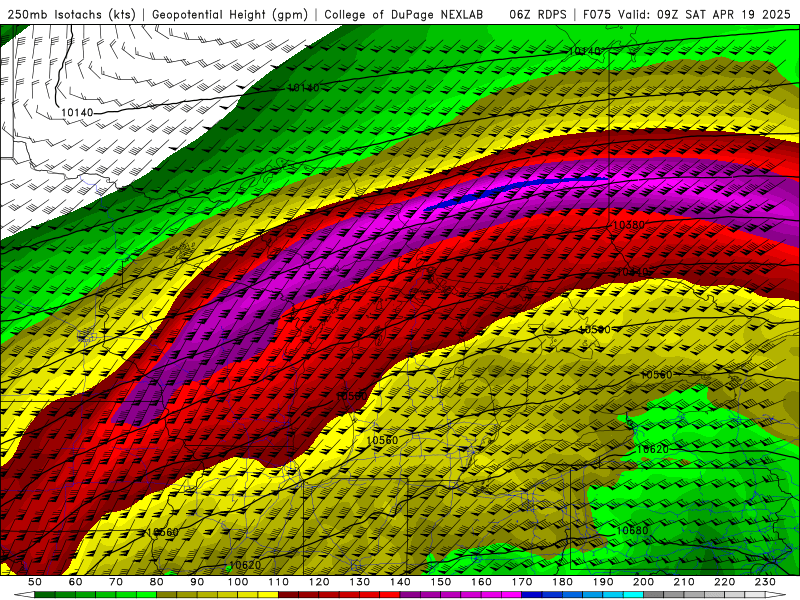Click the 50 knot colorbar label

point(35,582)
